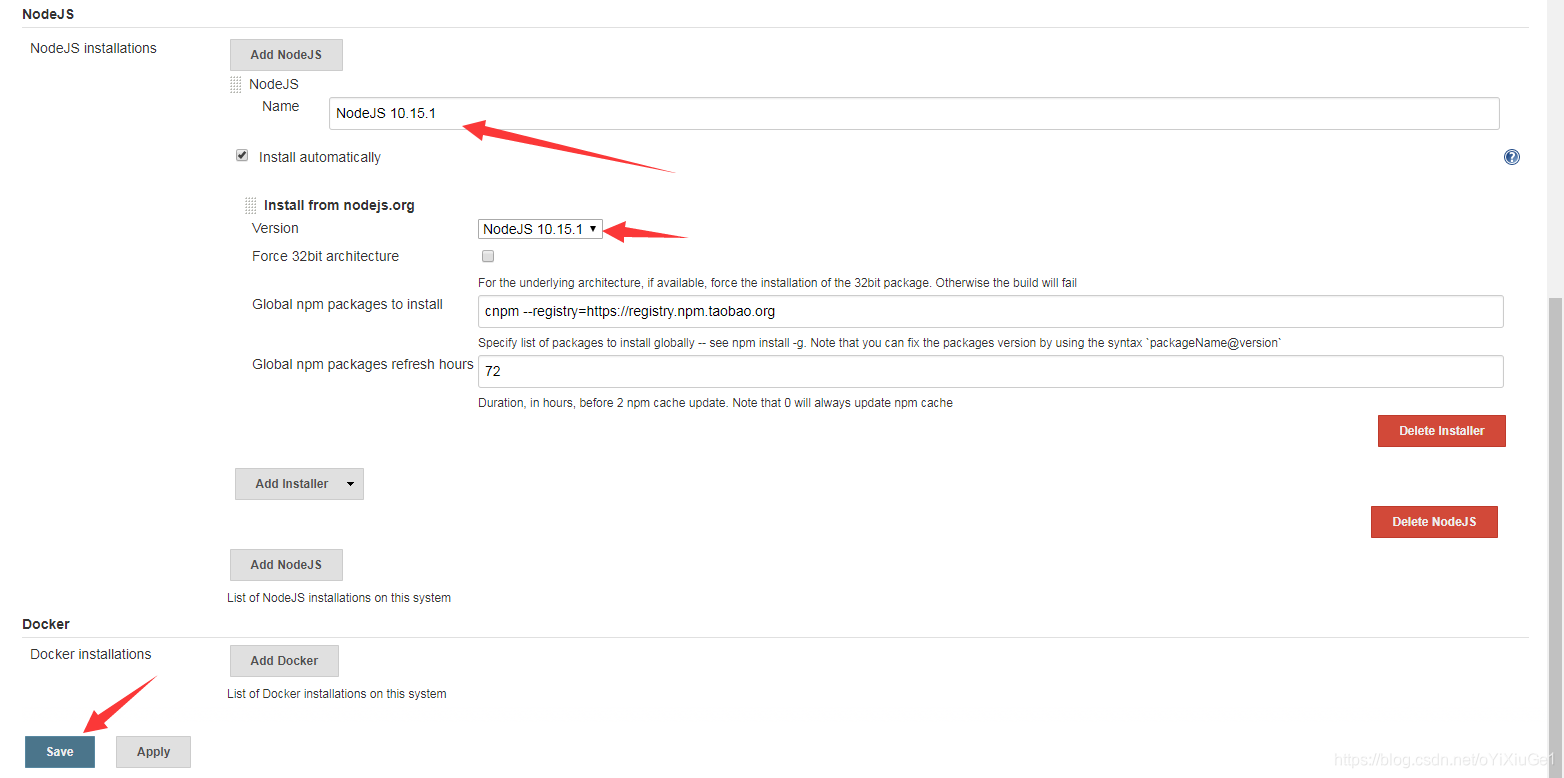
Task: Grab the drag handle beside NodeJS heading
Action: tap(236, 84)
